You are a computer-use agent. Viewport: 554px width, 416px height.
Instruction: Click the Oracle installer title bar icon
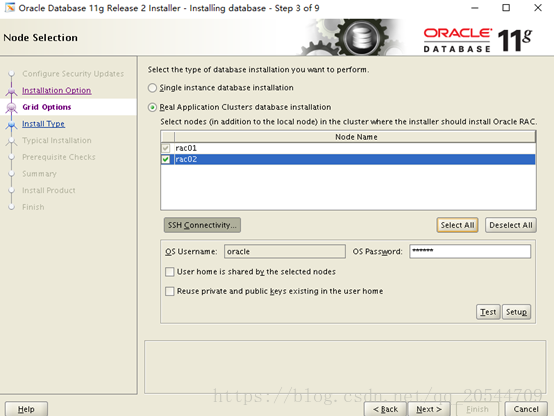pyautogui.click(x=10, y=7)
